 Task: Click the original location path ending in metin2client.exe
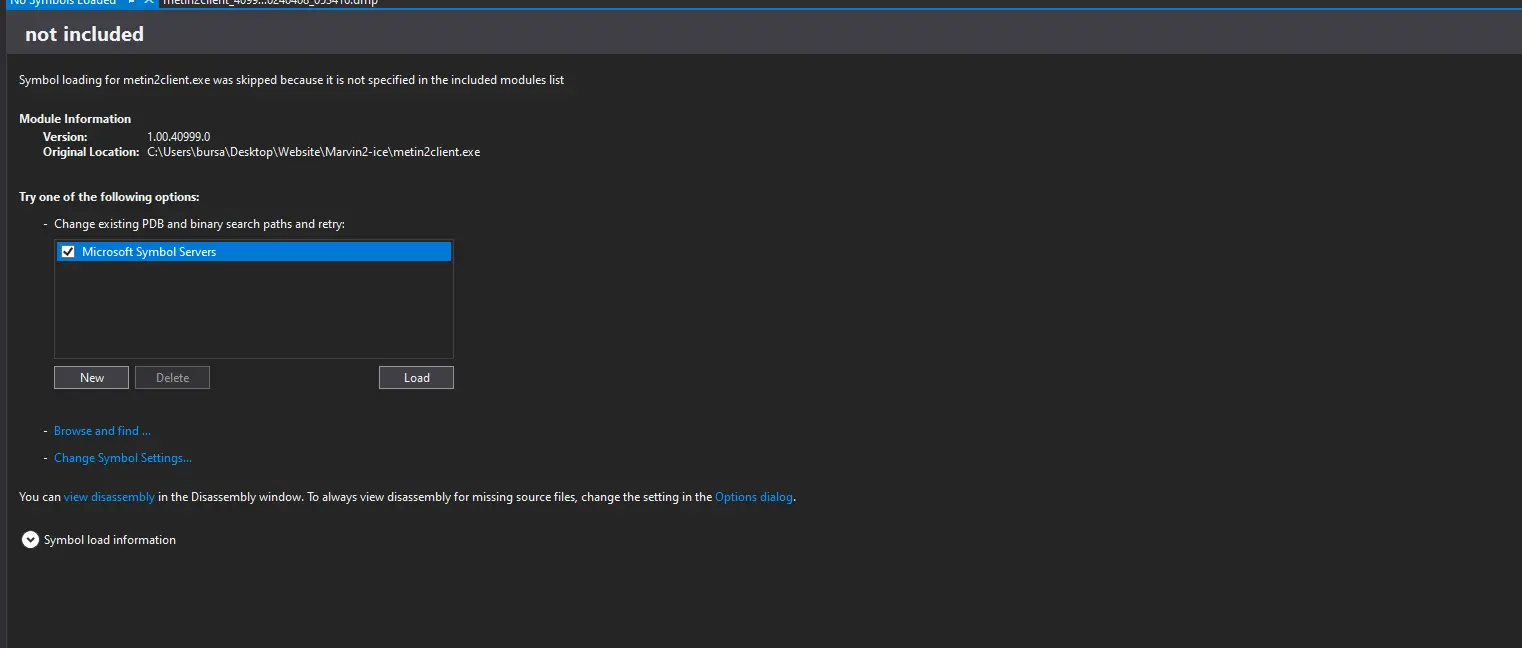(x=314, y=152)
